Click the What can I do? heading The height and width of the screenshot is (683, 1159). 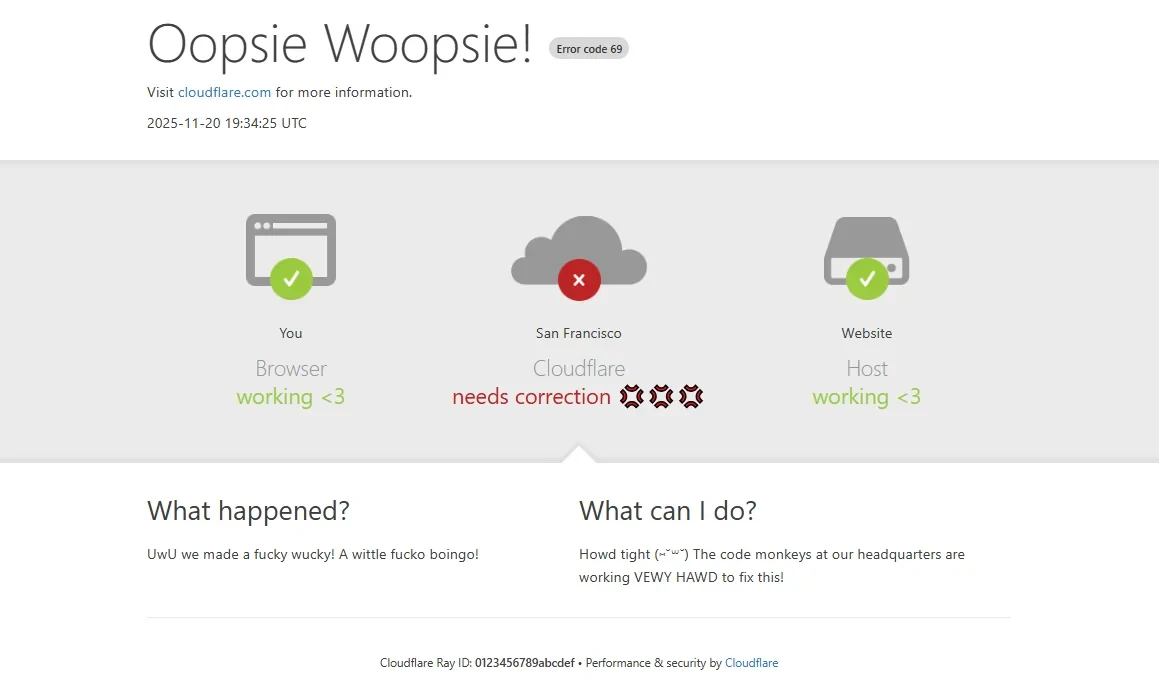[667, 511]
